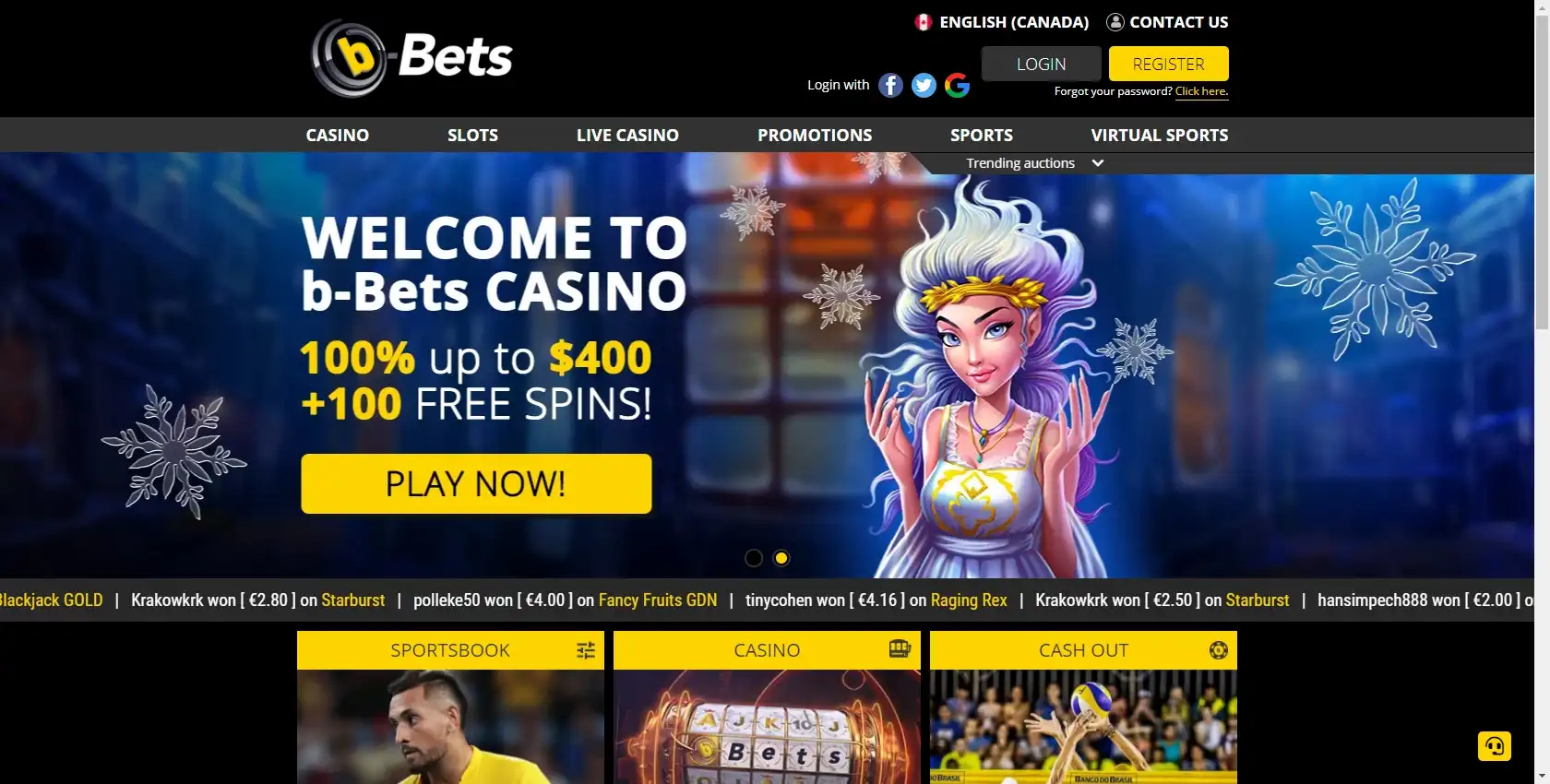Open the live chat headset icon
This screenshot has width=1550, height=784.
click(x=1495, y=745)
